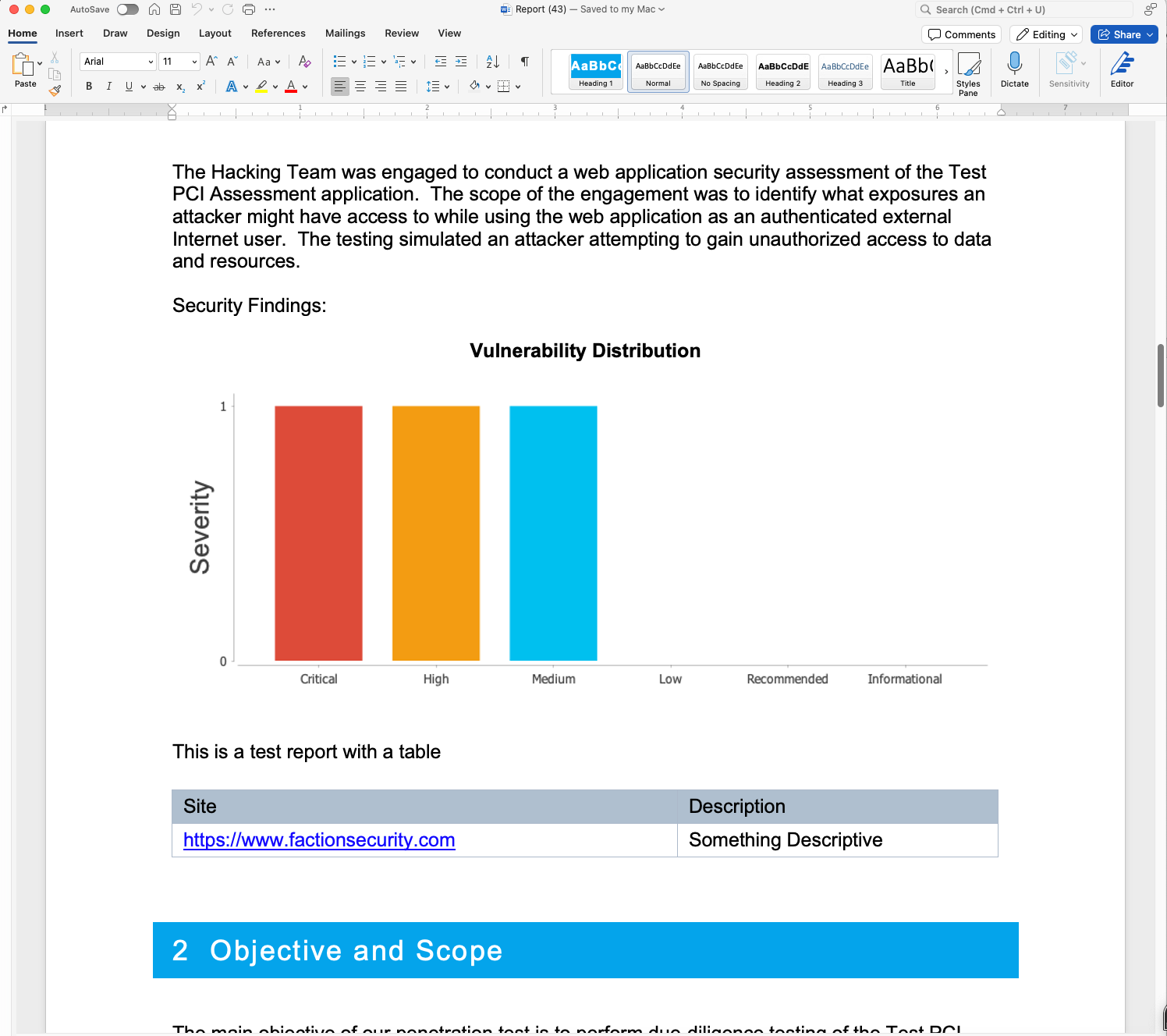Justify the paragraph text
Screen dimensions: 1167x1036
(x=401, y=87)
